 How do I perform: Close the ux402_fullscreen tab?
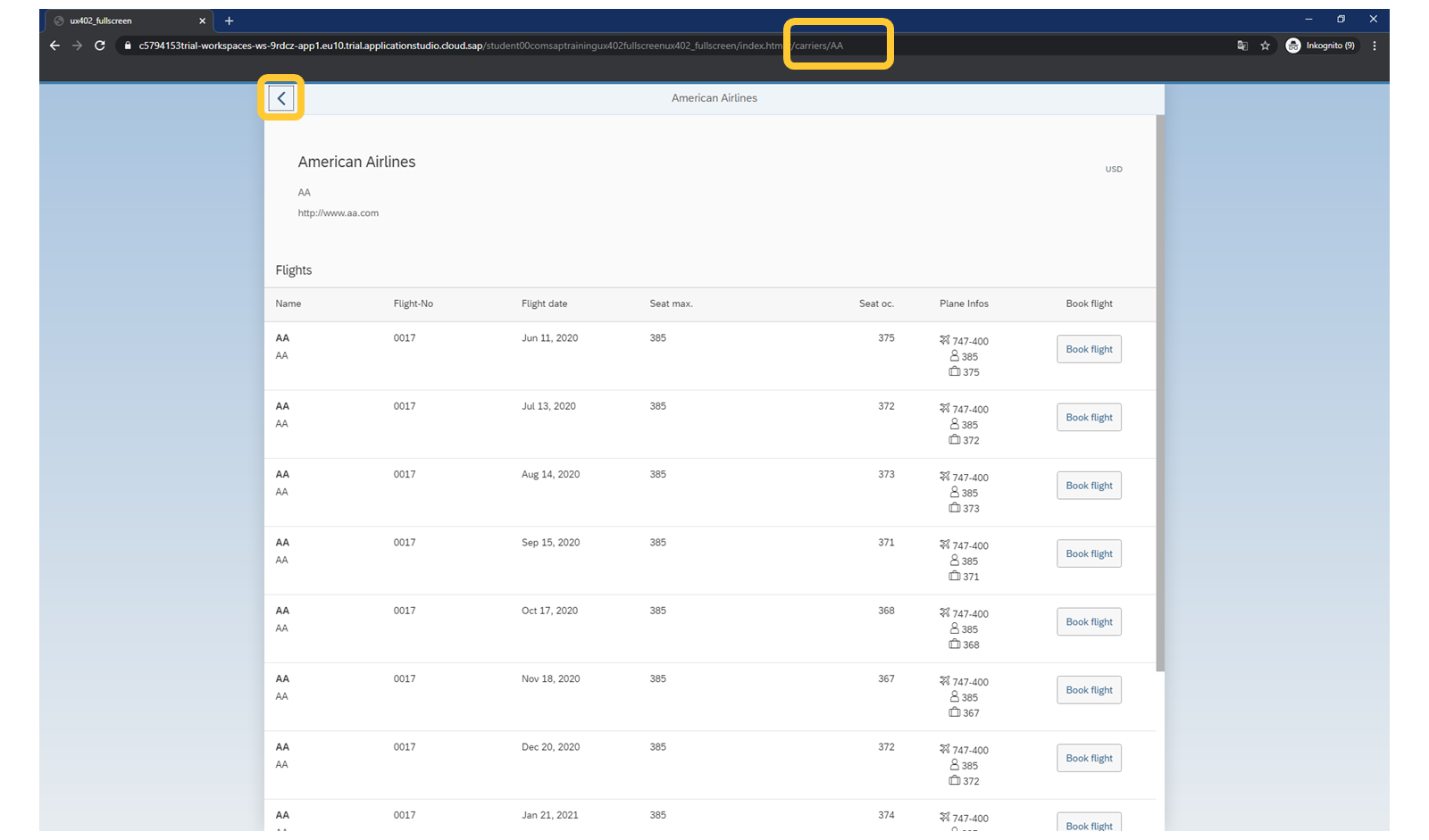202,21
